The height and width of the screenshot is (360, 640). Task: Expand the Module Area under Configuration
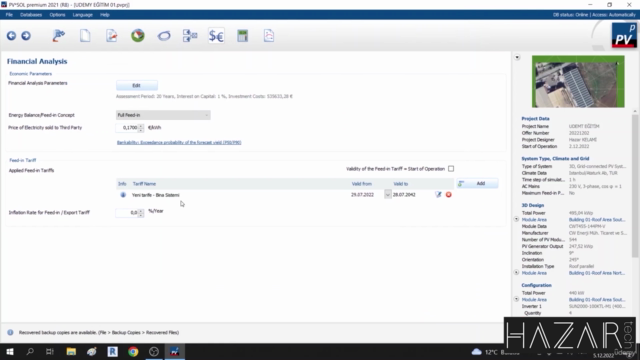[x=516, y=299]
